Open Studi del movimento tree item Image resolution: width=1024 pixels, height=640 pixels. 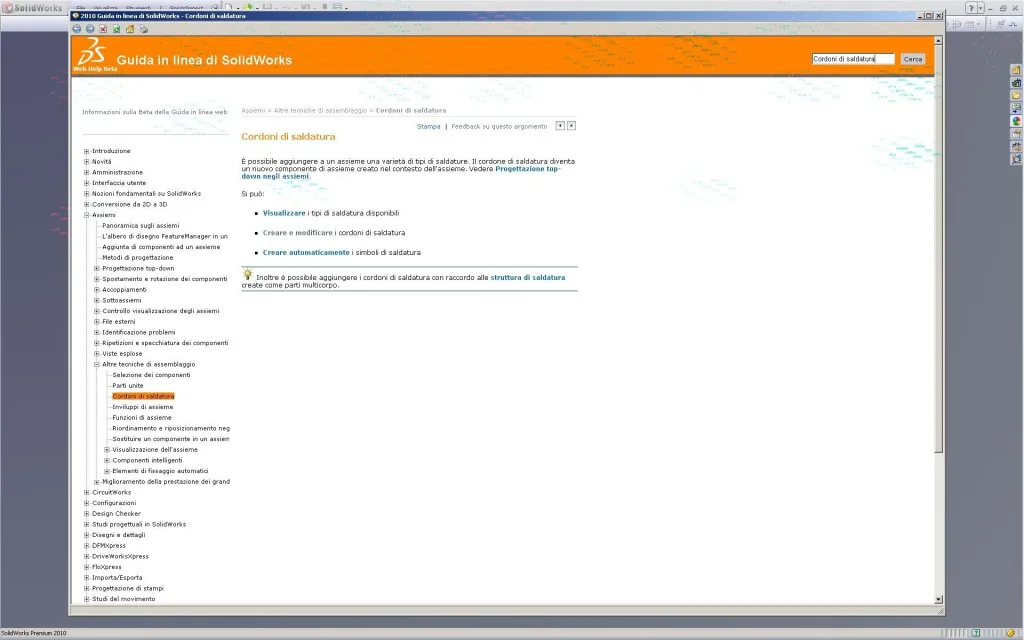pos(123,599)
